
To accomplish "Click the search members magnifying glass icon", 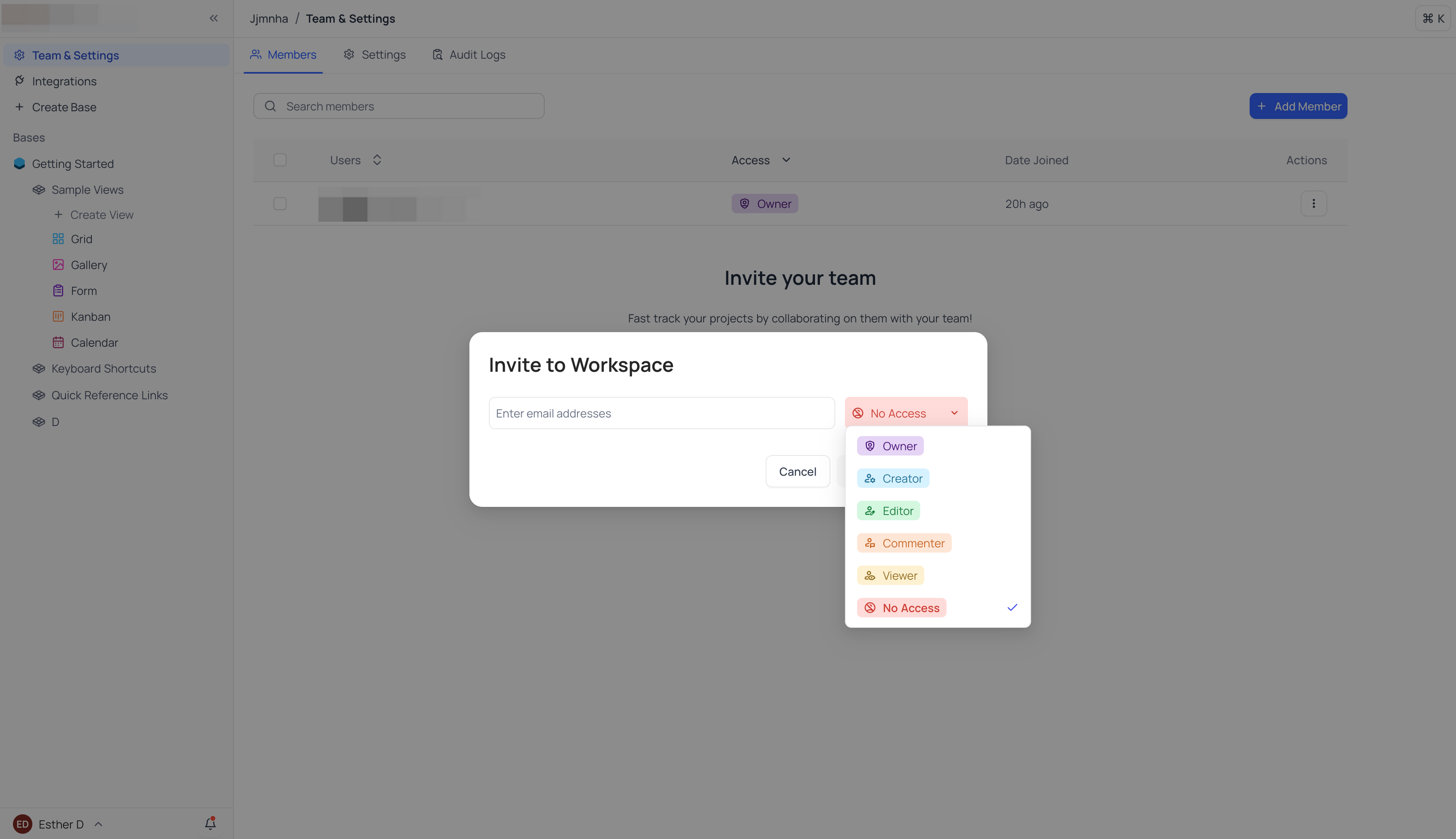I will point(269,106).
